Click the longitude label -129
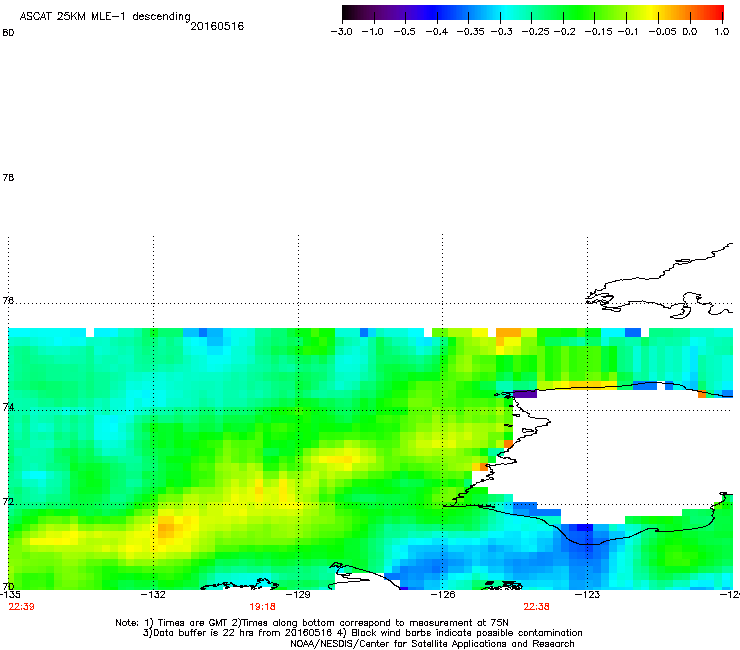 click(298, 595)
